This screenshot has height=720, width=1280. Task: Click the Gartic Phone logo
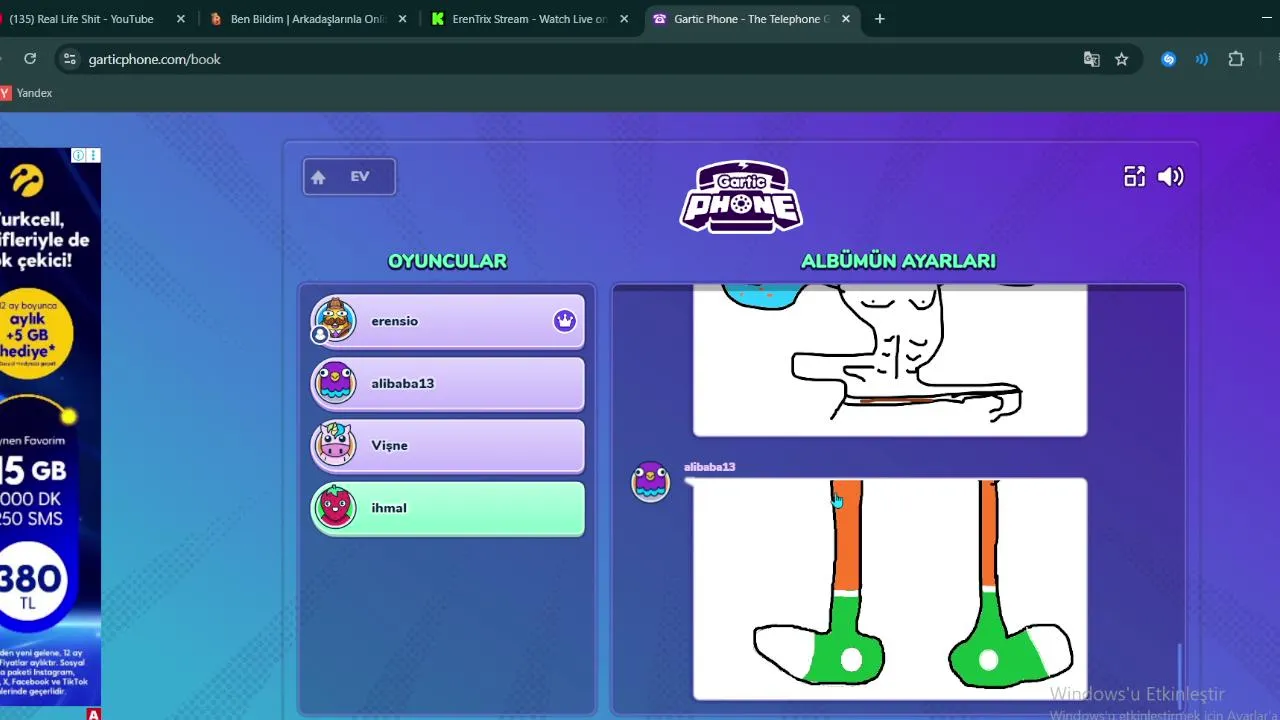pyautogui.click(x=741, y=197)
